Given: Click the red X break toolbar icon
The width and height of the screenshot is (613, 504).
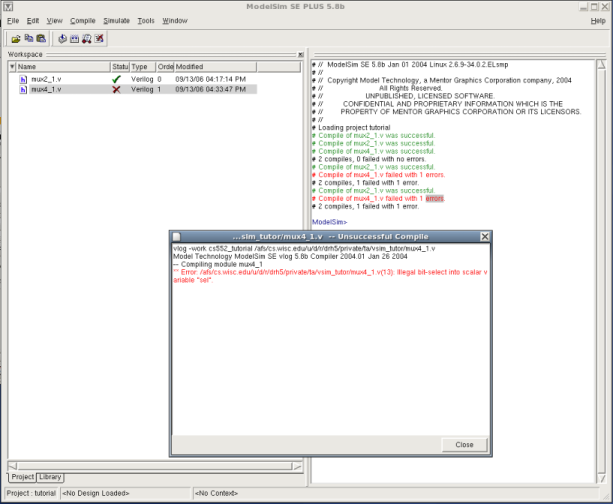Looking at the screenshot, I should click(99, 38).
